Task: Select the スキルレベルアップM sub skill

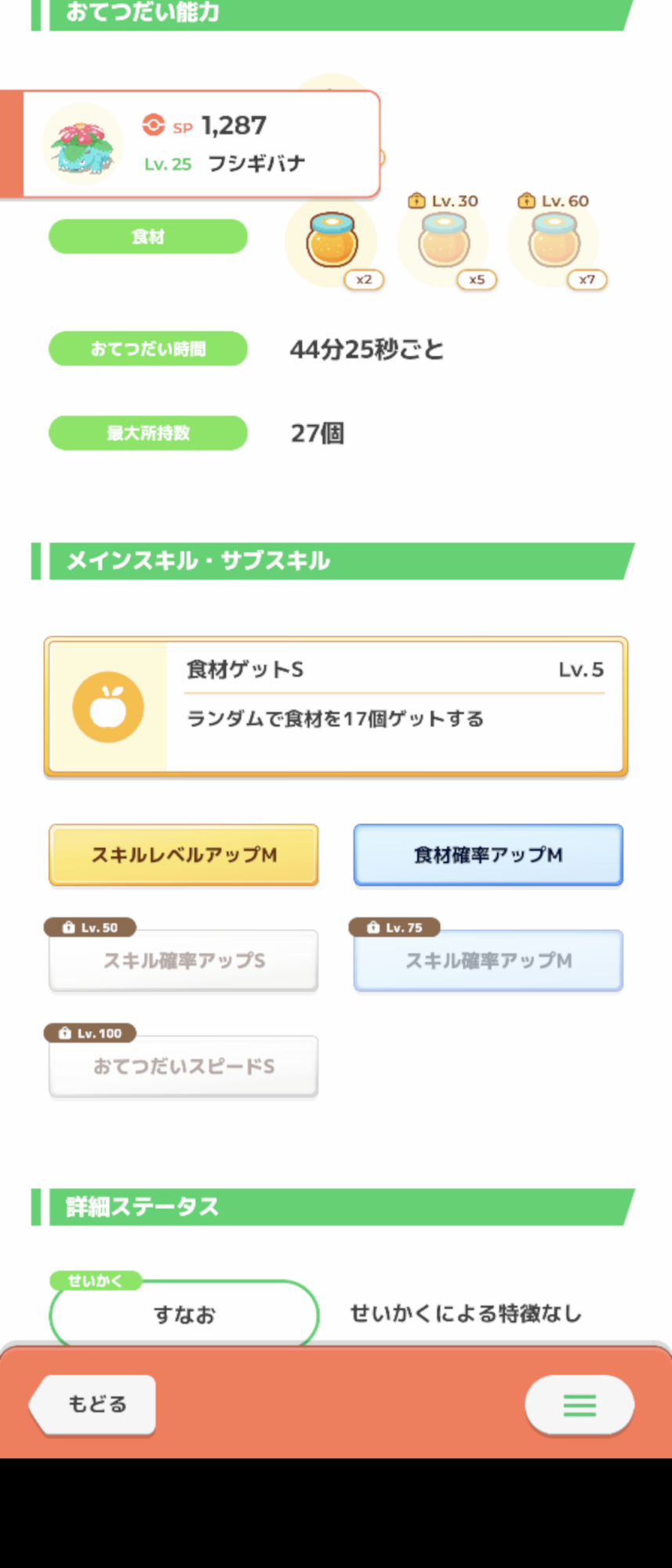Action: tap(183, 855)
